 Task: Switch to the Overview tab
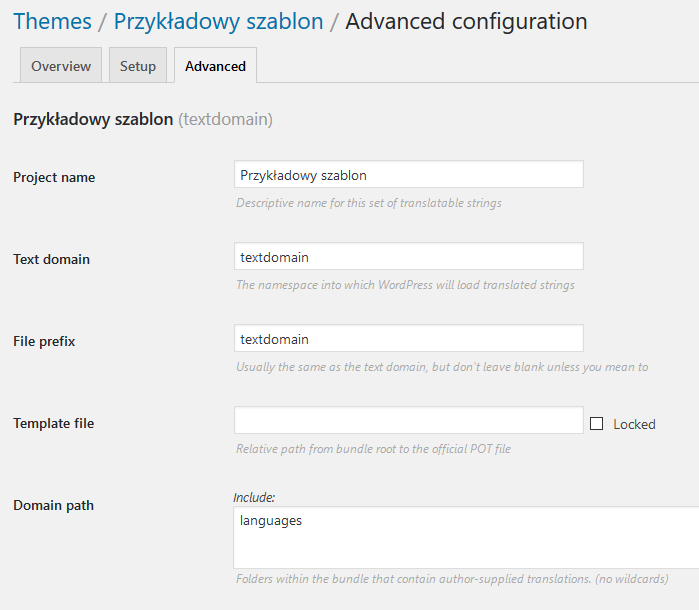click(61, 66)
